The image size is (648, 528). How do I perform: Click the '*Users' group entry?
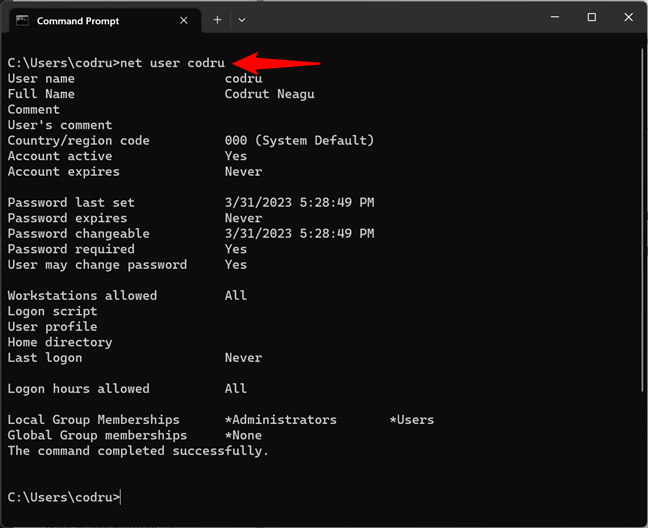click(x=412, y=420)
